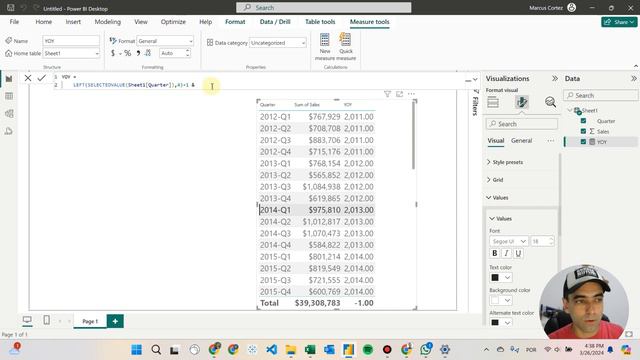The image size is (640, 360).
Task: Apply percentage format icon
Action: click(128, 53)
